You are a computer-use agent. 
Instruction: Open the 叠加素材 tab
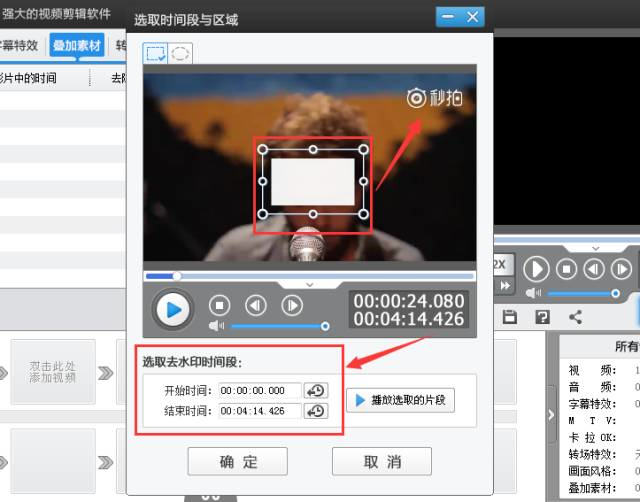click(x=77, y=45)
